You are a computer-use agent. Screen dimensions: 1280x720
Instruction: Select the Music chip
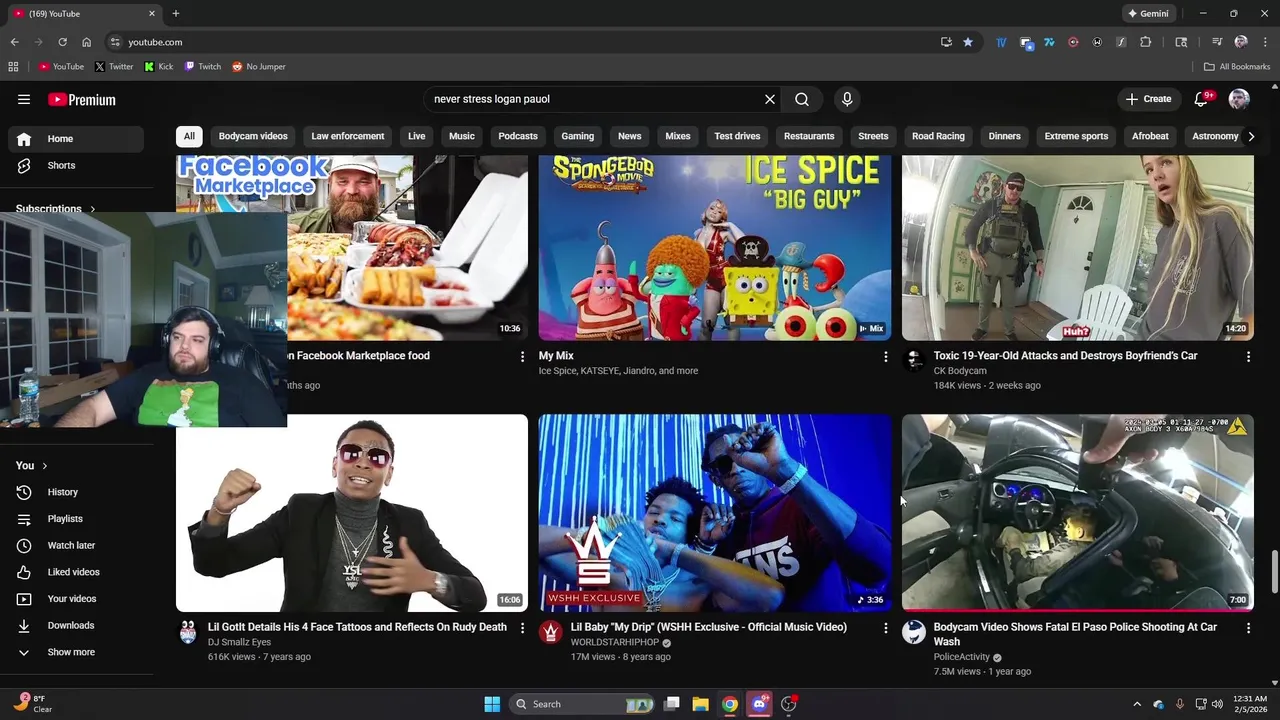point(462,136)
